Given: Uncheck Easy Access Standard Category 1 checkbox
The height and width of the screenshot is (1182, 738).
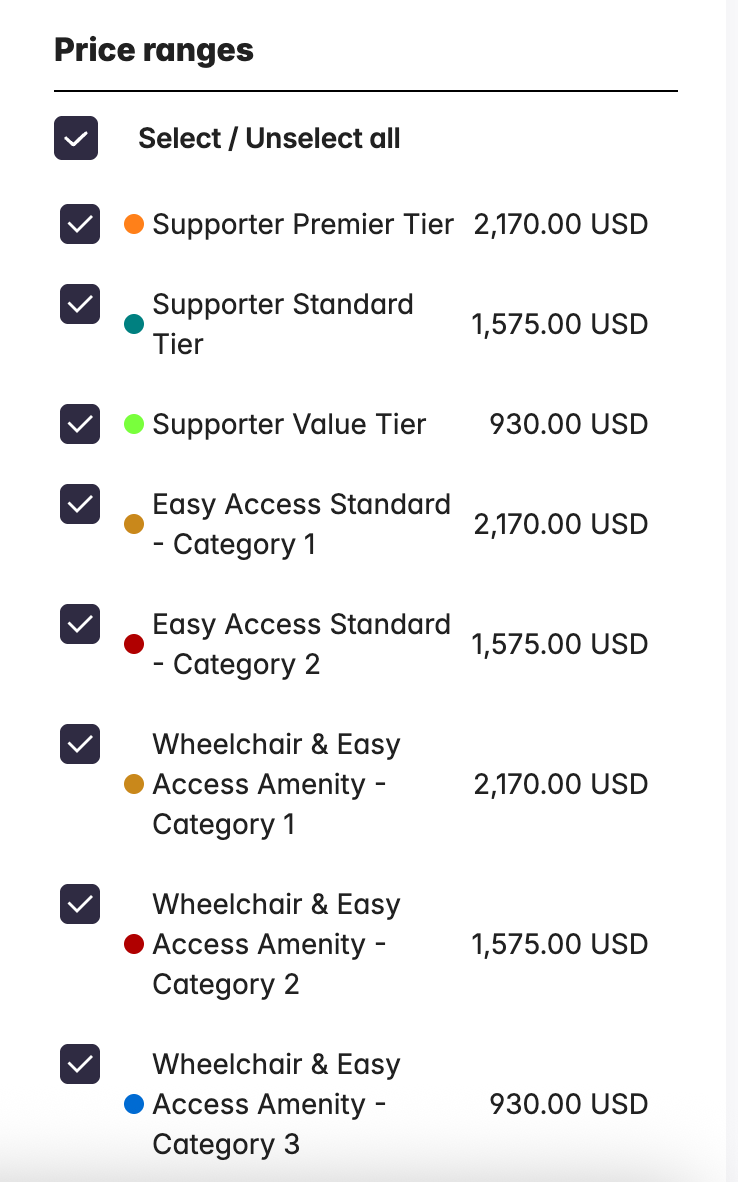Looking at the screenshot, I should 80,504.
